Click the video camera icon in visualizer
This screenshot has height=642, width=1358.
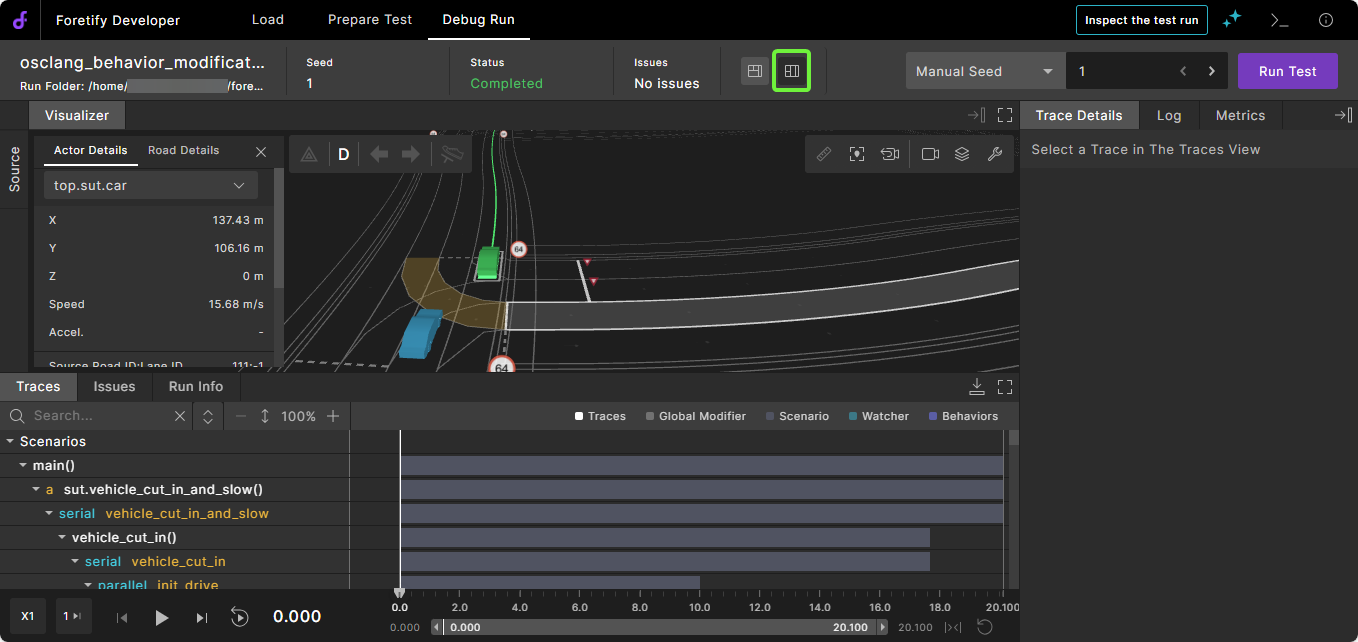pos(930,154)
